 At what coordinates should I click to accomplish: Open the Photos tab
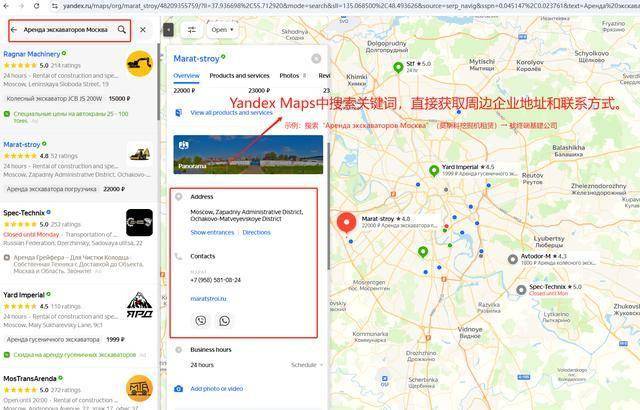[289, 75]
